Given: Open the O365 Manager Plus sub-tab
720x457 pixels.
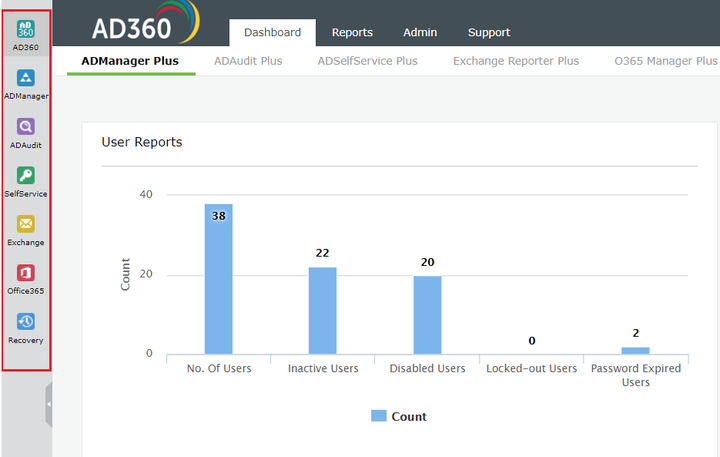Looking at the screenshot, I should 666,61.
